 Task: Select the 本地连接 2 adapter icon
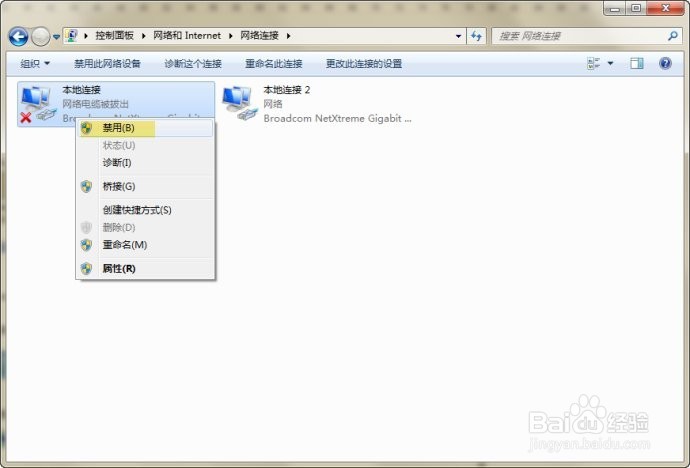[240, 103]
